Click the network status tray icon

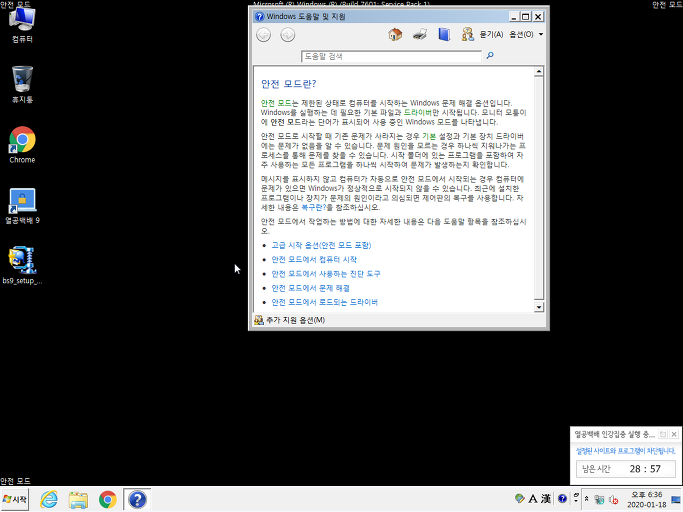click(x=599, y=500)
